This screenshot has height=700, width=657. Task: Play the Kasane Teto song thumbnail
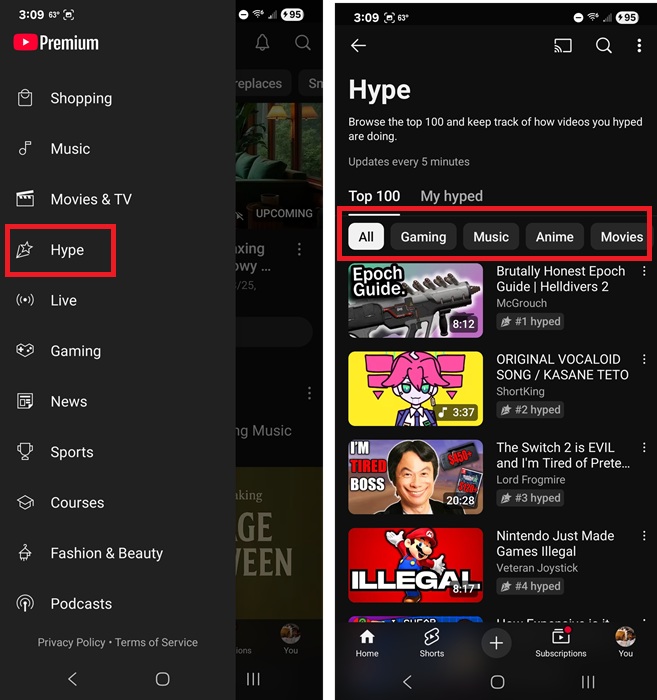pos(416,388)
